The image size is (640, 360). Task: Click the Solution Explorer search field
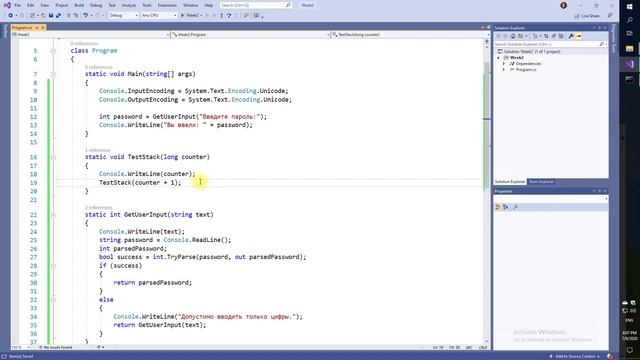point(550,44)
